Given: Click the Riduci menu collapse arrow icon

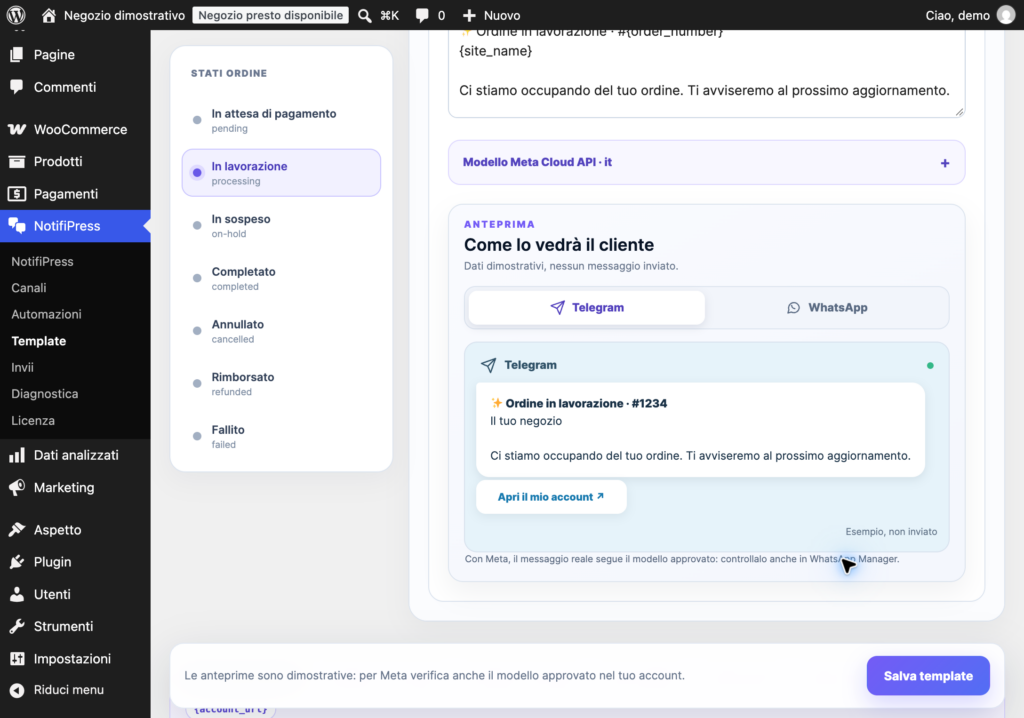Looking at the screenshot, I should coord(17,690).
